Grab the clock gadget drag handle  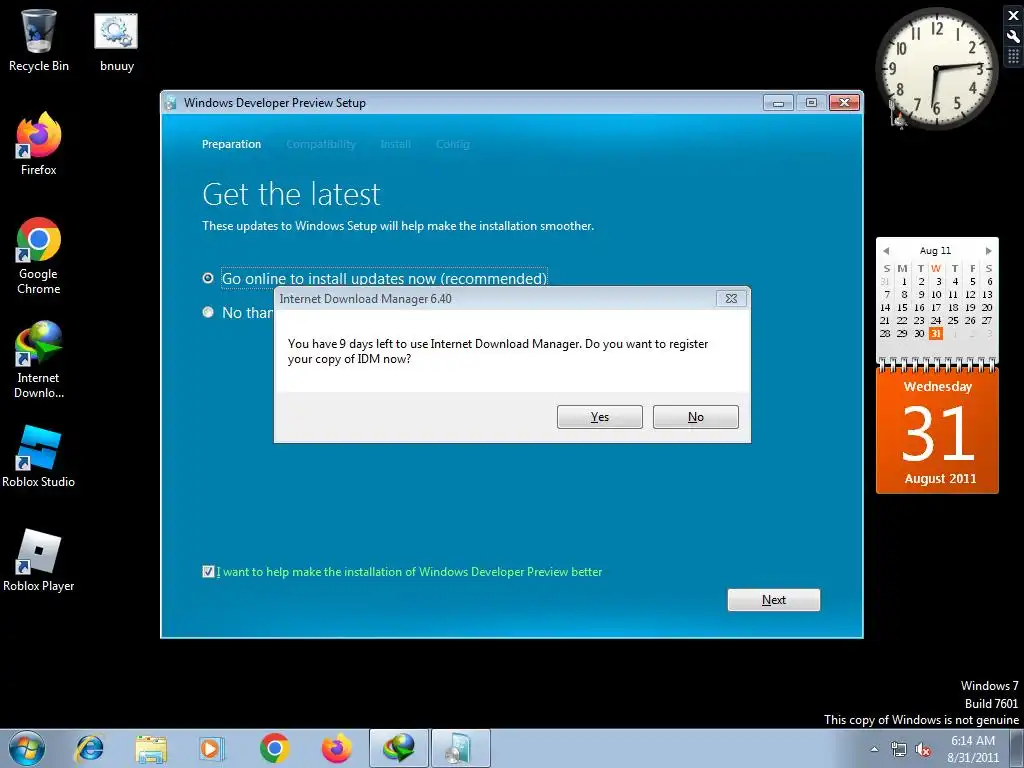[1013, 56]
